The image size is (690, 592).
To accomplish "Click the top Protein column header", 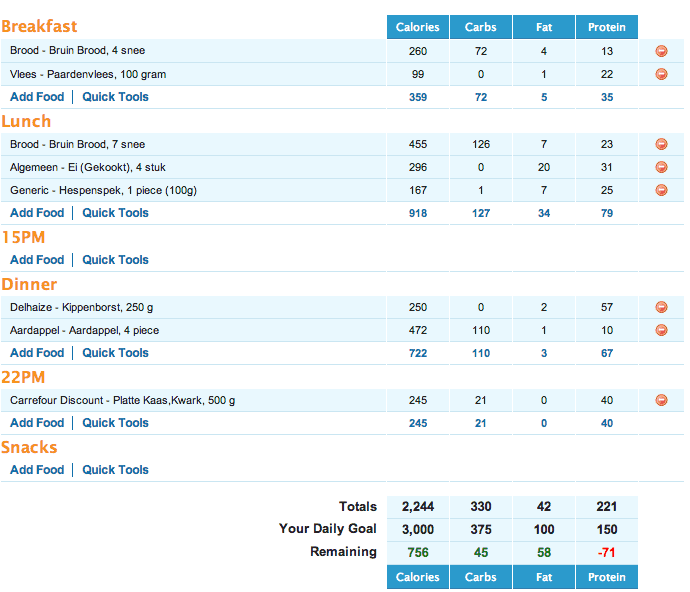I will pyautogui.click(x=606, y=27).
